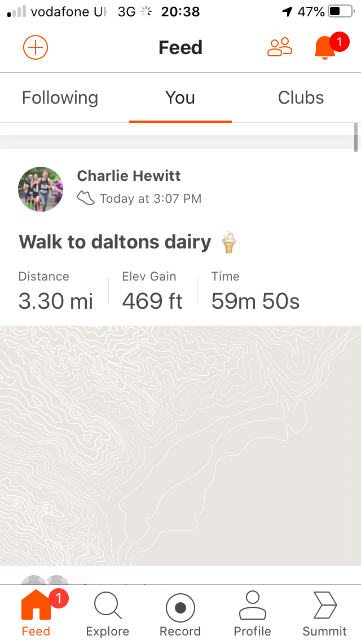This screenshot has height=640, width=361.
Task: Select the You tab
Action: pos(180,98)
